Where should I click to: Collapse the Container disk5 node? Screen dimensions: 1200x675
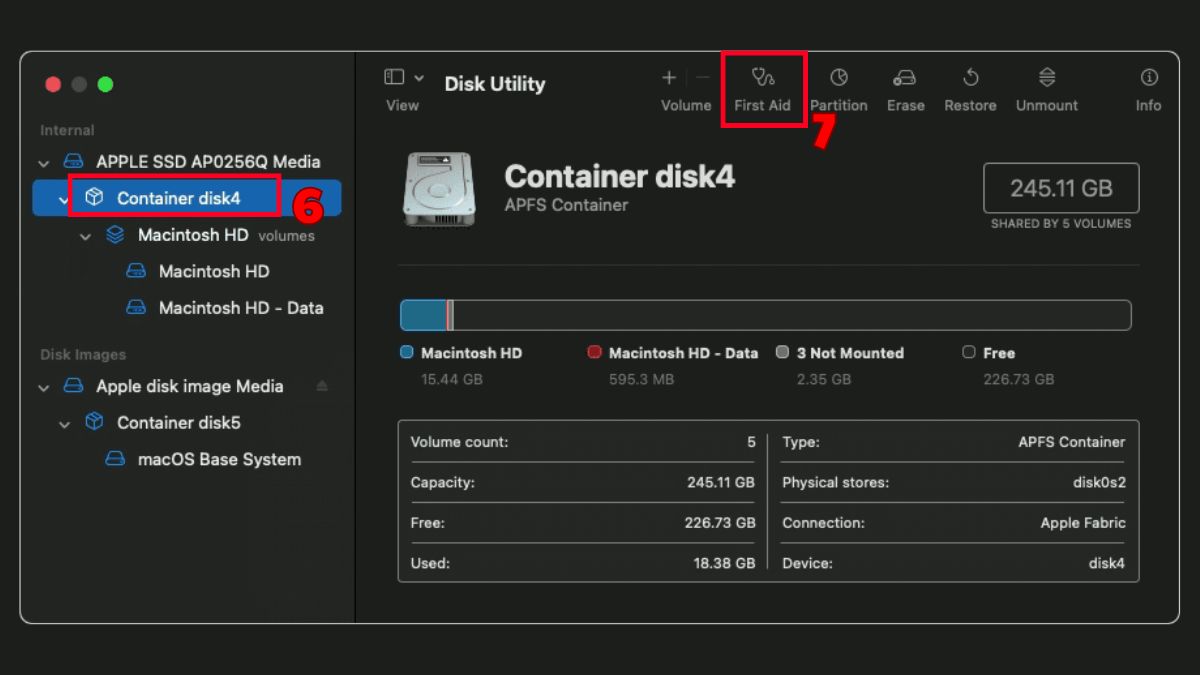(64, 424)
